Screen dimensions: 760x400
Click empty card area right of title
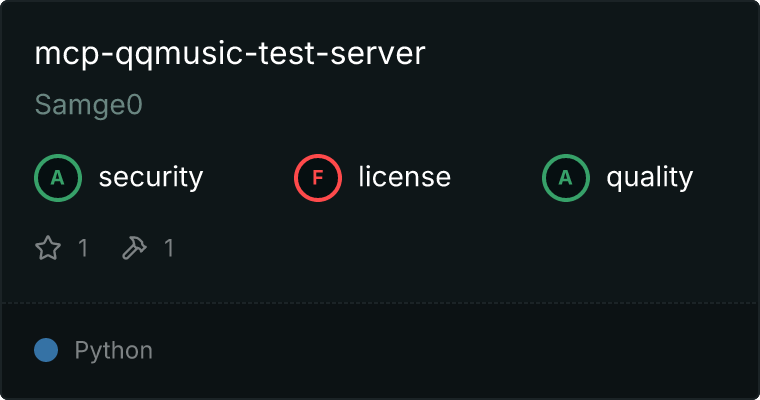click(x=590, y=55)
